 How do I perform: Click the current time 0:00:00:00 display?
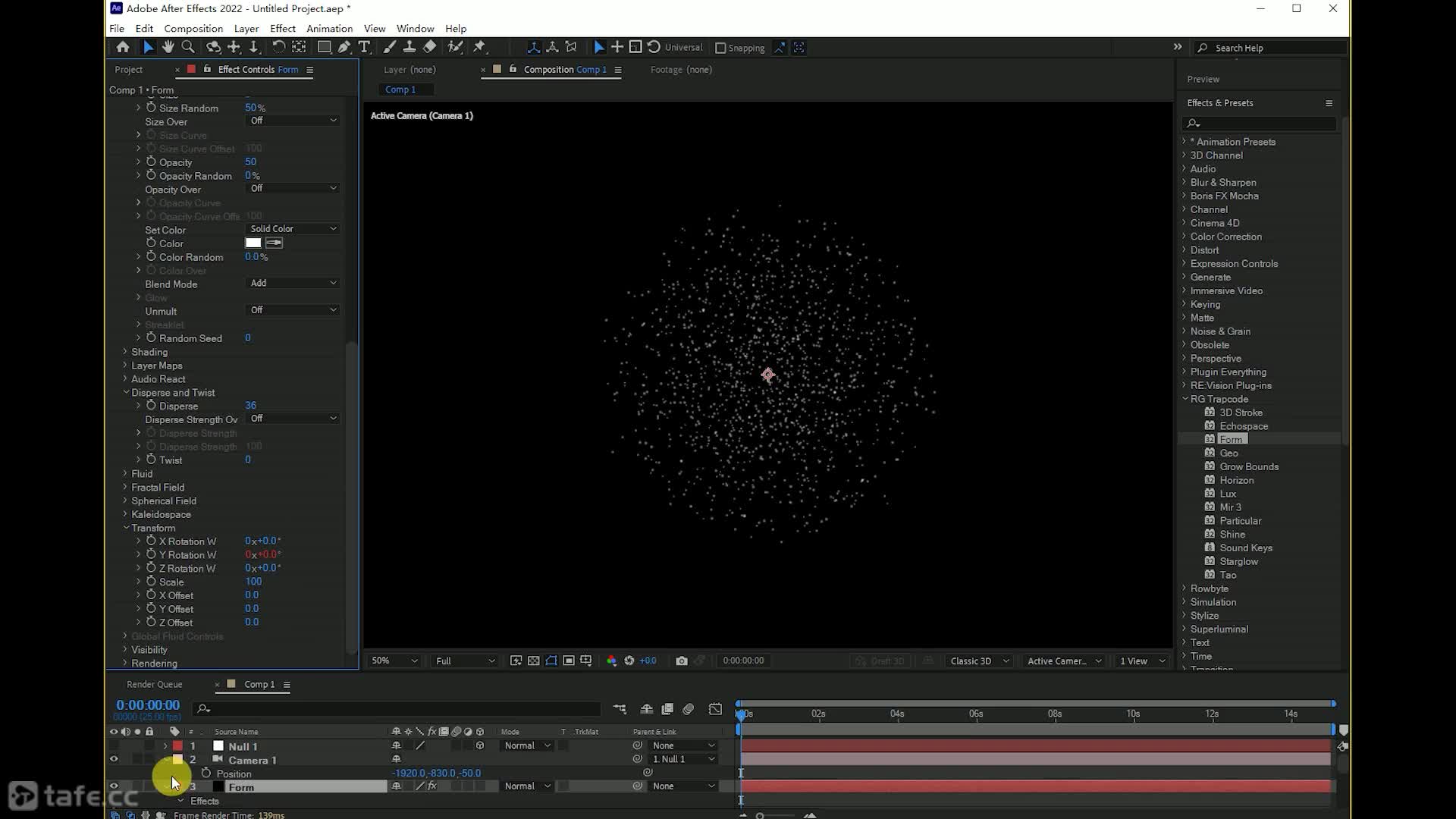point(148,704)
